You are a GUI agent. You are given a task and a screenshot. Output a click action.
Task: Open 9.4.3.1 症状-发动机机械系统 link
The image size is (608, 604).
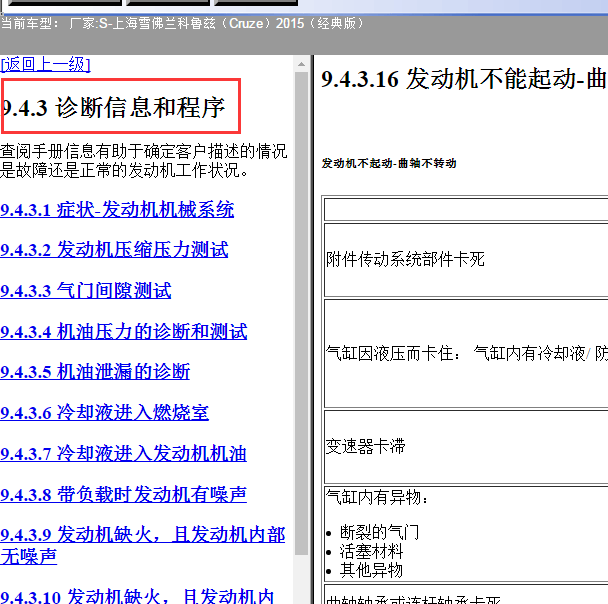[117, 210]
